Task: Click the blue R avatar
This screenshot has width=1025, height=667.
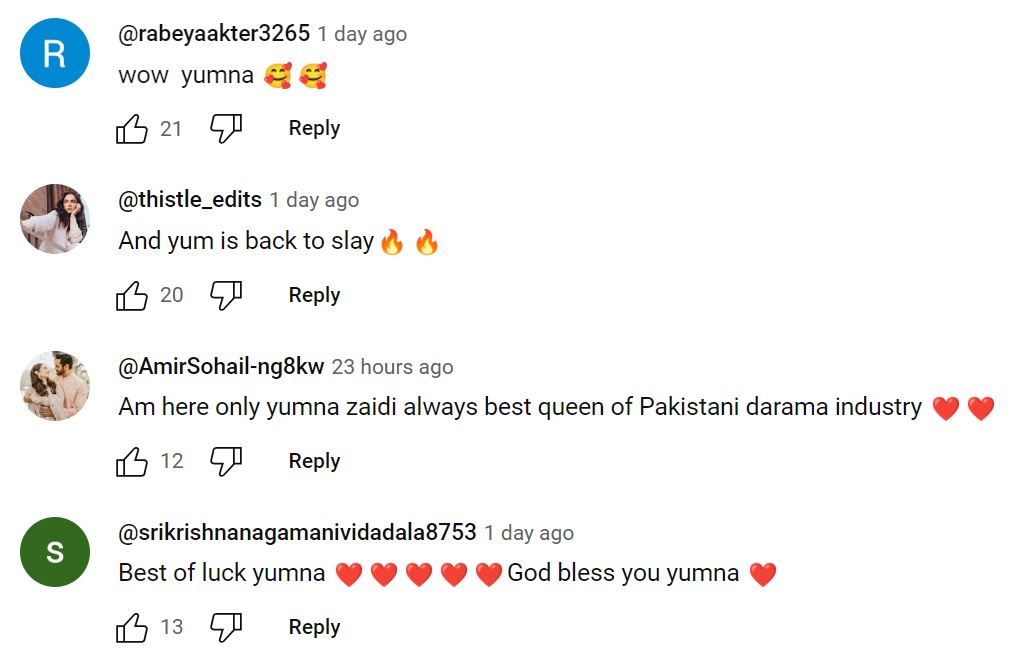Action: (55, 53)
